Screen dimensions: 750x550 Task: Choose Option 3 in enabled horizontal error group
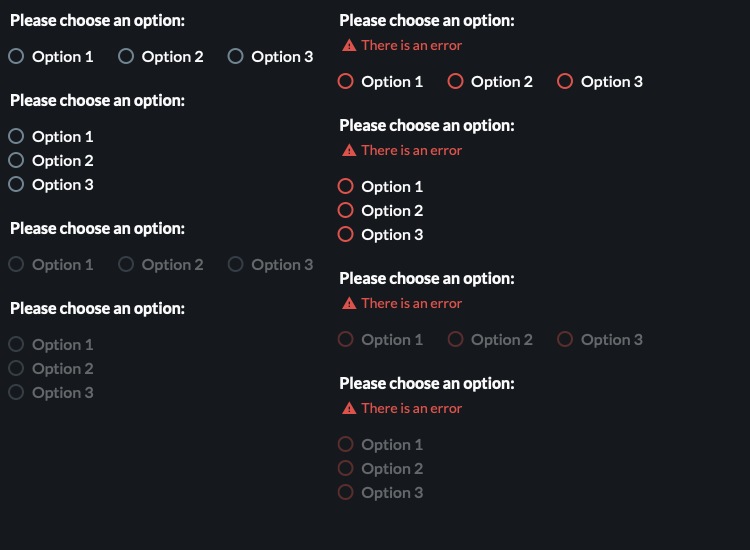(565, 82)
